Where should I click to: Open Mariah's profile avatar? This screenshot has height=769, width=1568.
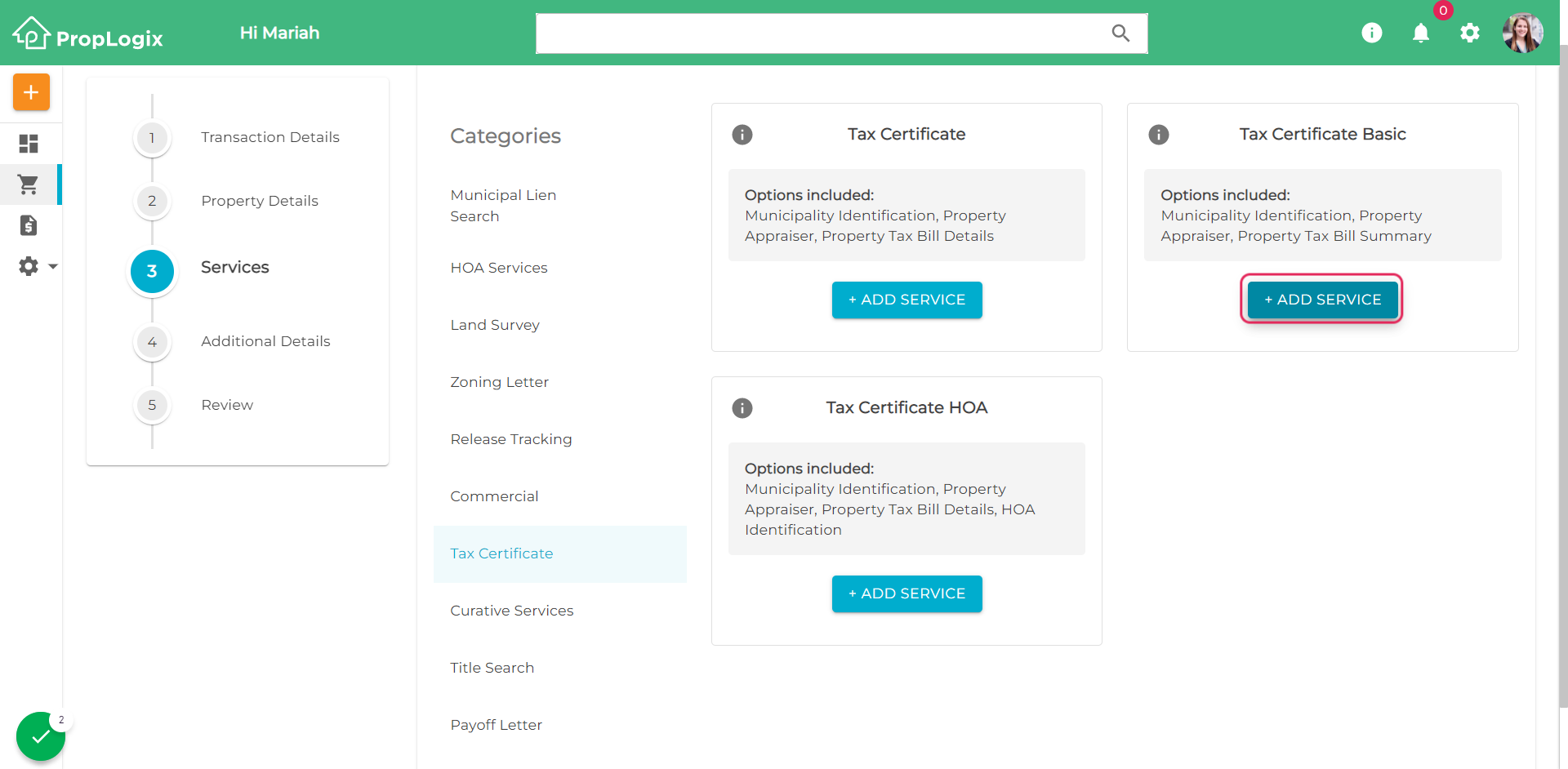[1522, 33]
